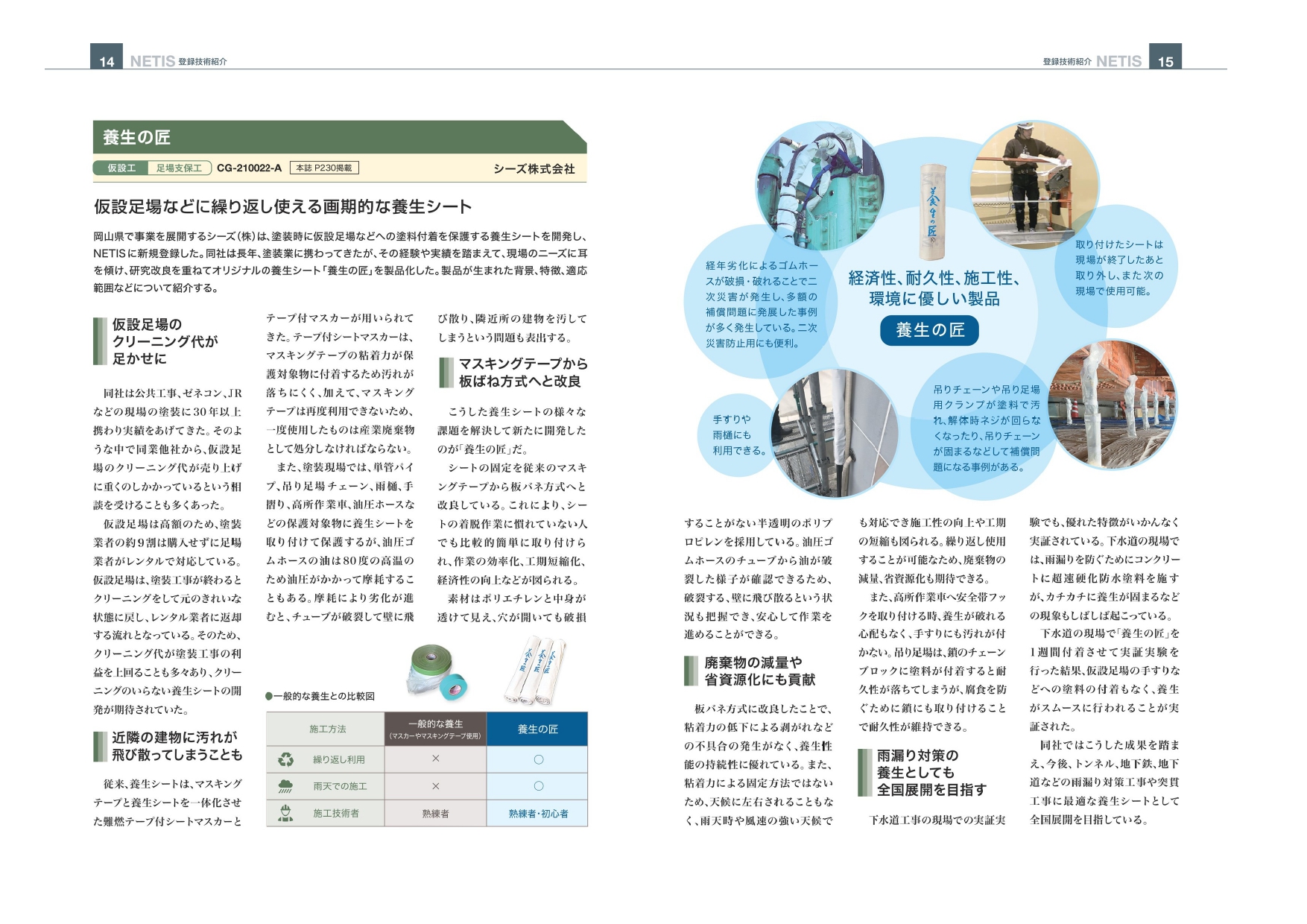Select the ○ mark in the 繰り返し利用 row
This screenshot has width=1307, height=924.
[538, 759]
